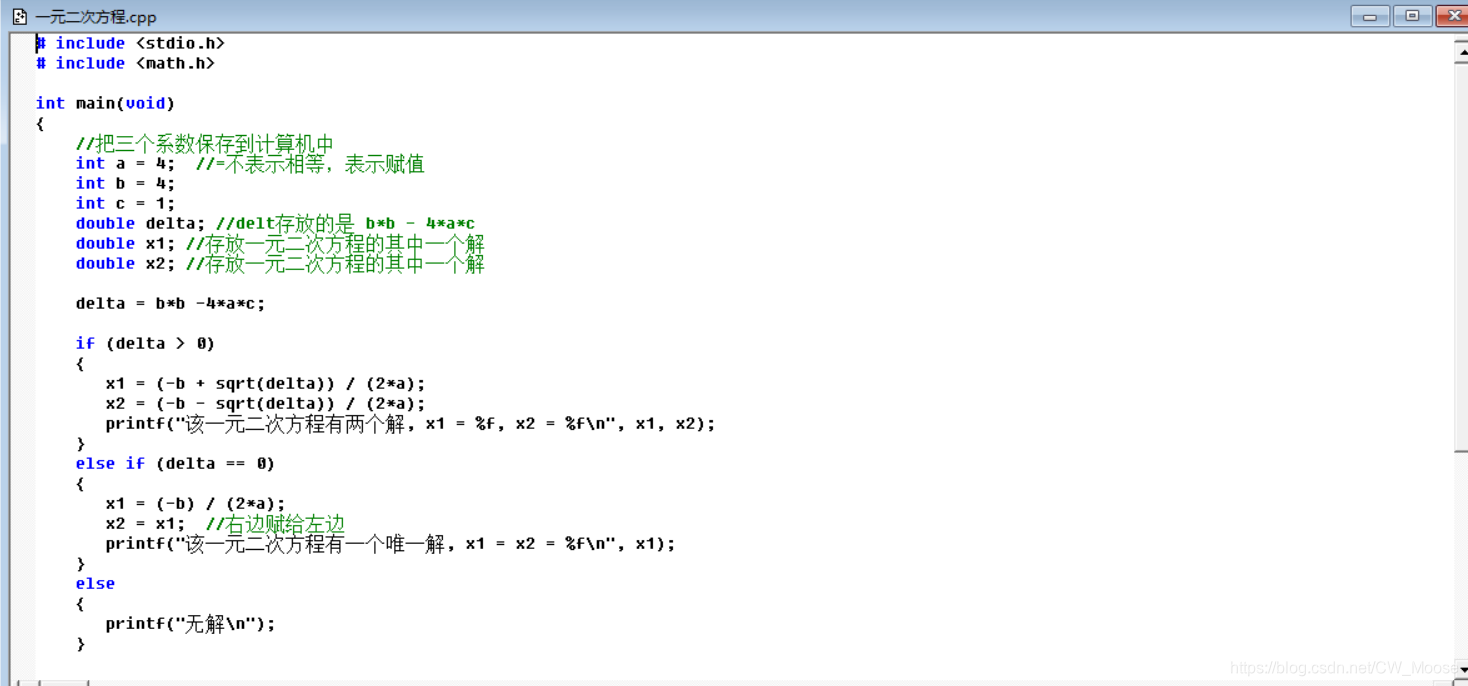The width and height of the screenshot is (1468, 686).
Task: Click the printf line with 有一个唯一解
Action: (x=390, y=543)
